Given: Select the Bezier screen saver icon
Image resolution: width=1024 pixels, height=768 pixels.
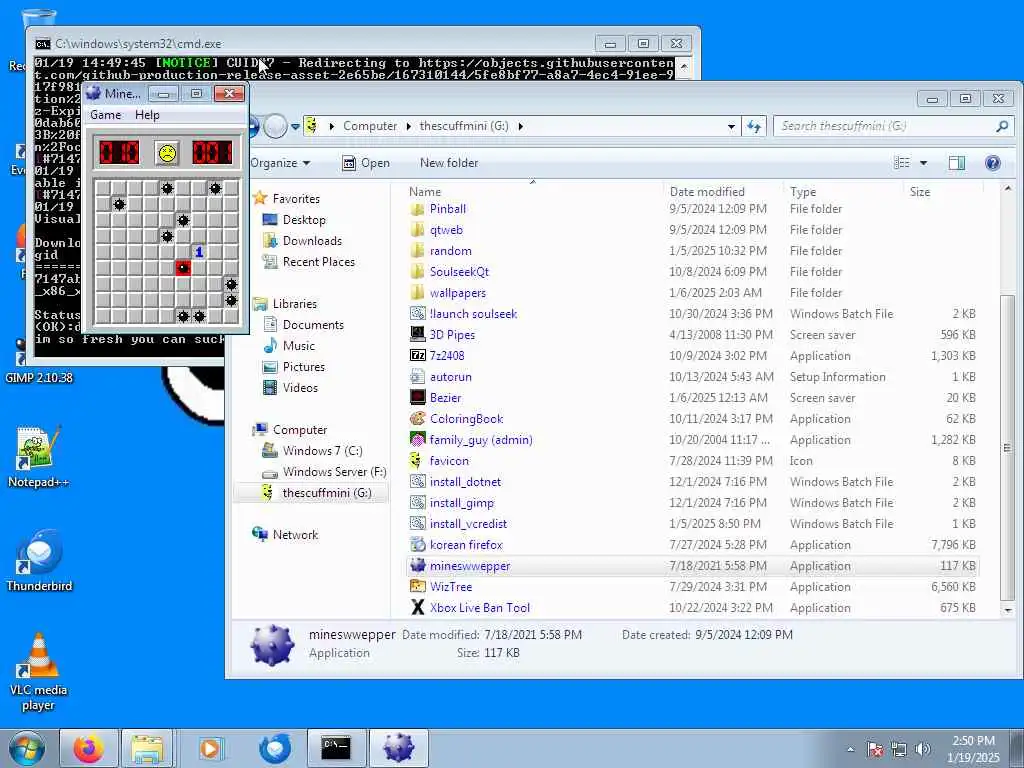Looking at the screenshot, I should pos(417,397).
